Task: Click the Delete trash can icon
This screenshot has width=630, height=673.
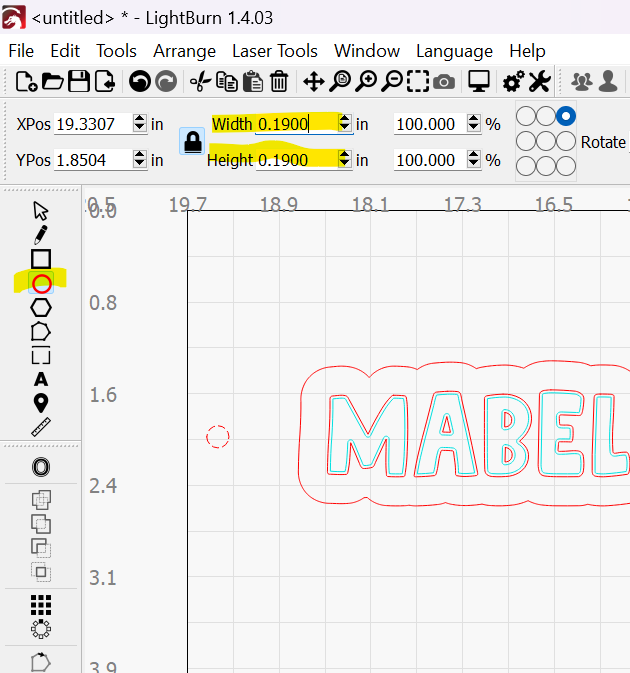Action: (280, 82)
